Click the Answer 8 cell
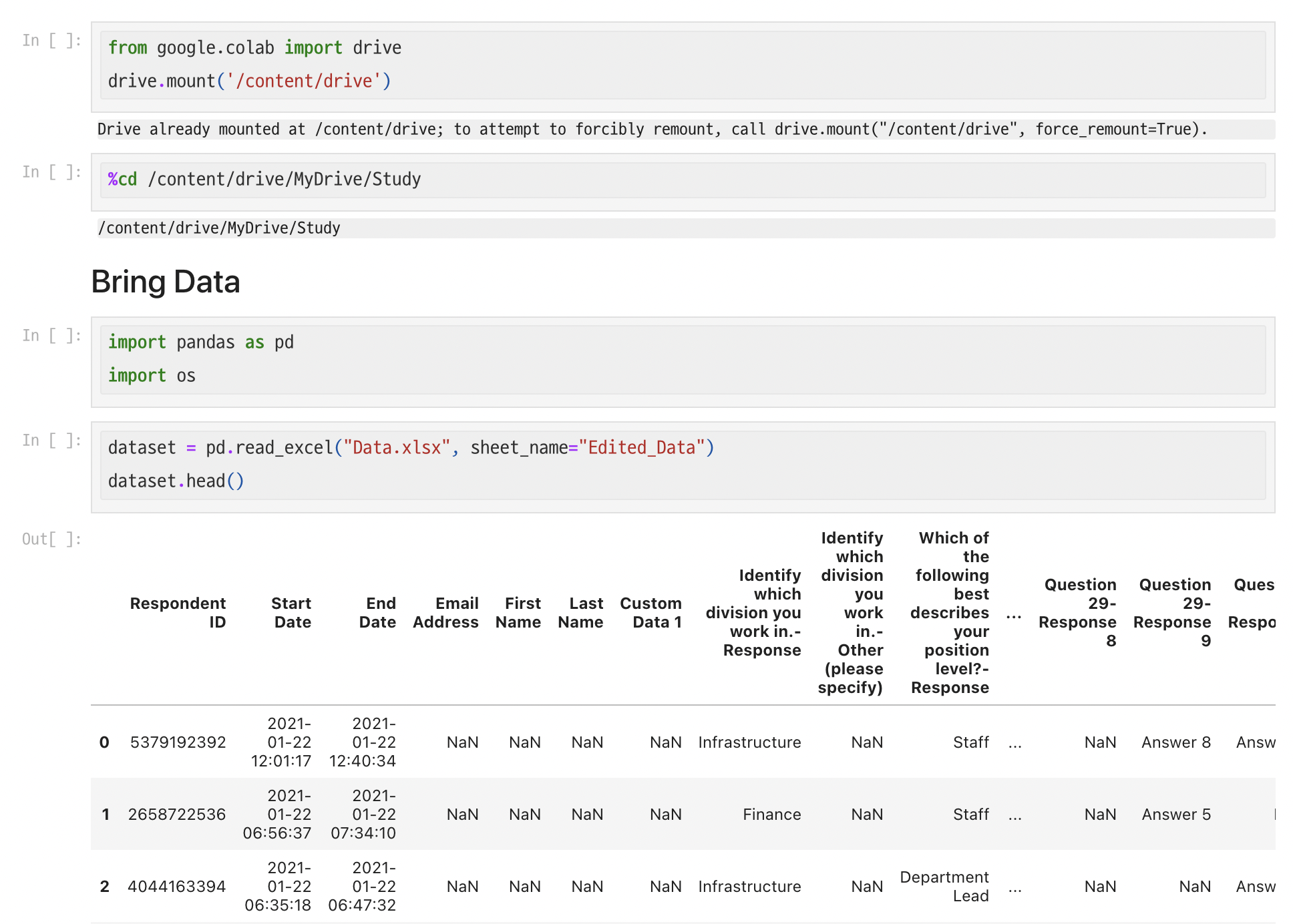This screenshot has width=1293, height=924. (x=1175, y=742)
